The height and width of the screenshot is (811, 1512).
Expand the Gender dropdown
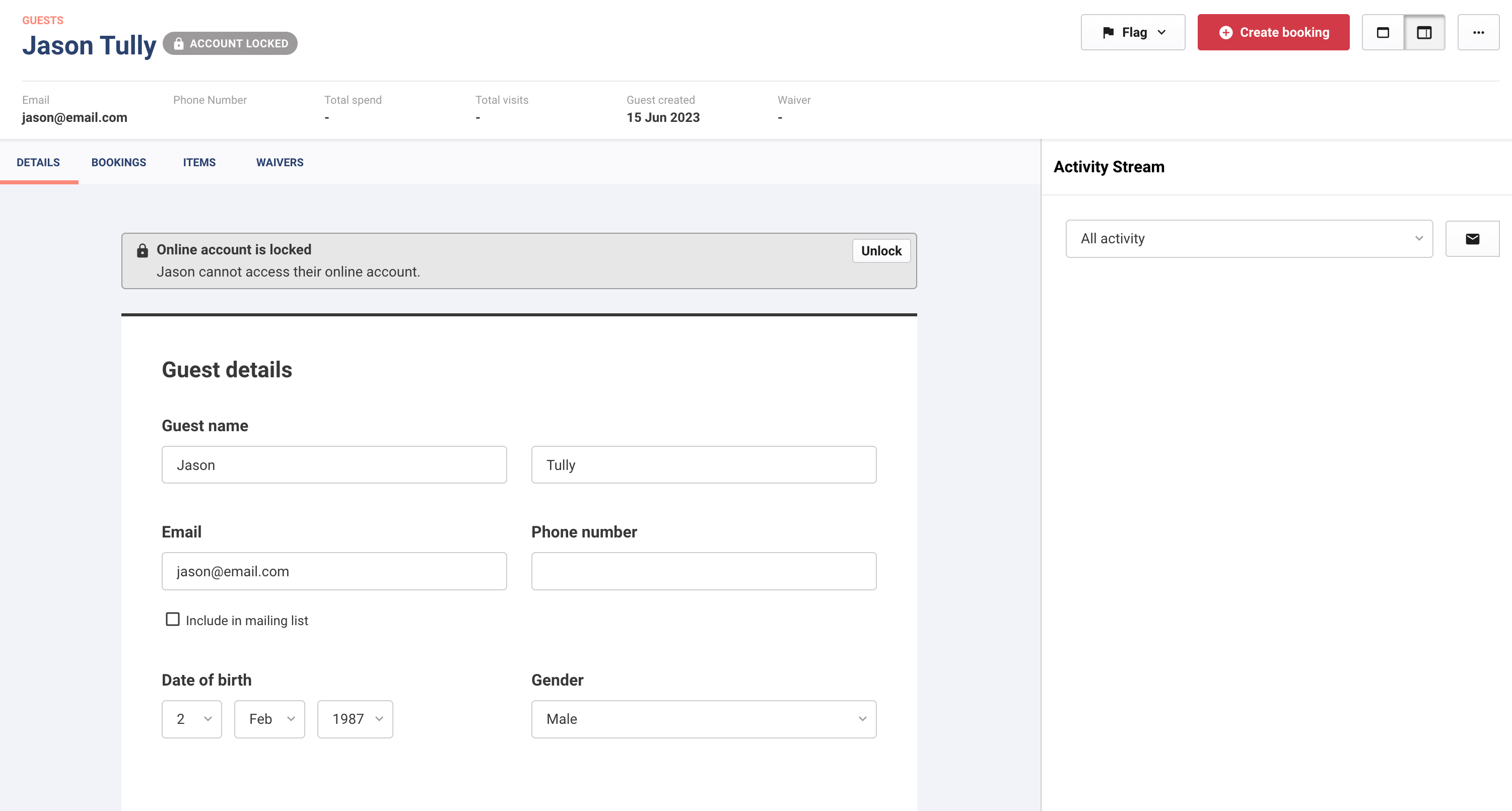704,719
